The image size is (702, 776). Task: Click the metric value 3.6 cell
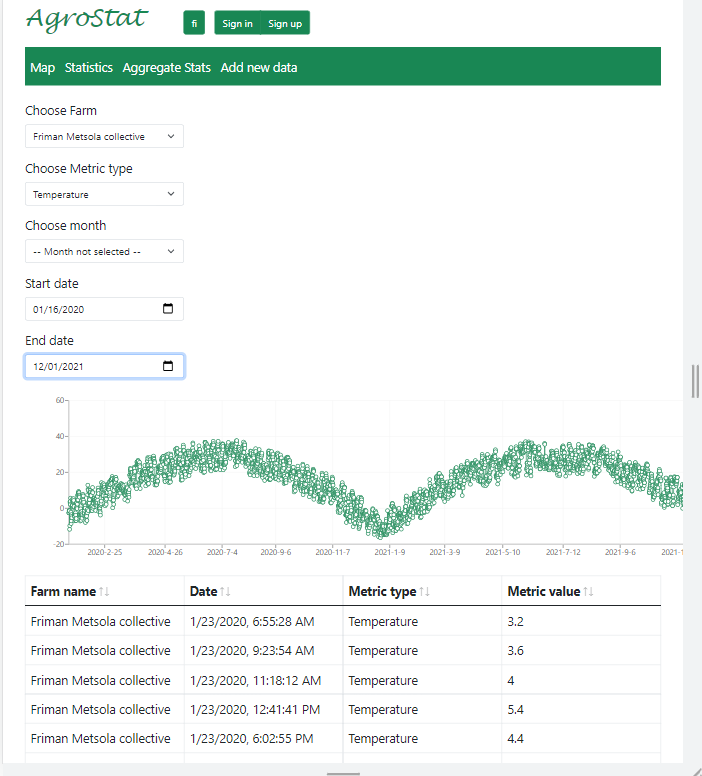click(x=581, y=650)
